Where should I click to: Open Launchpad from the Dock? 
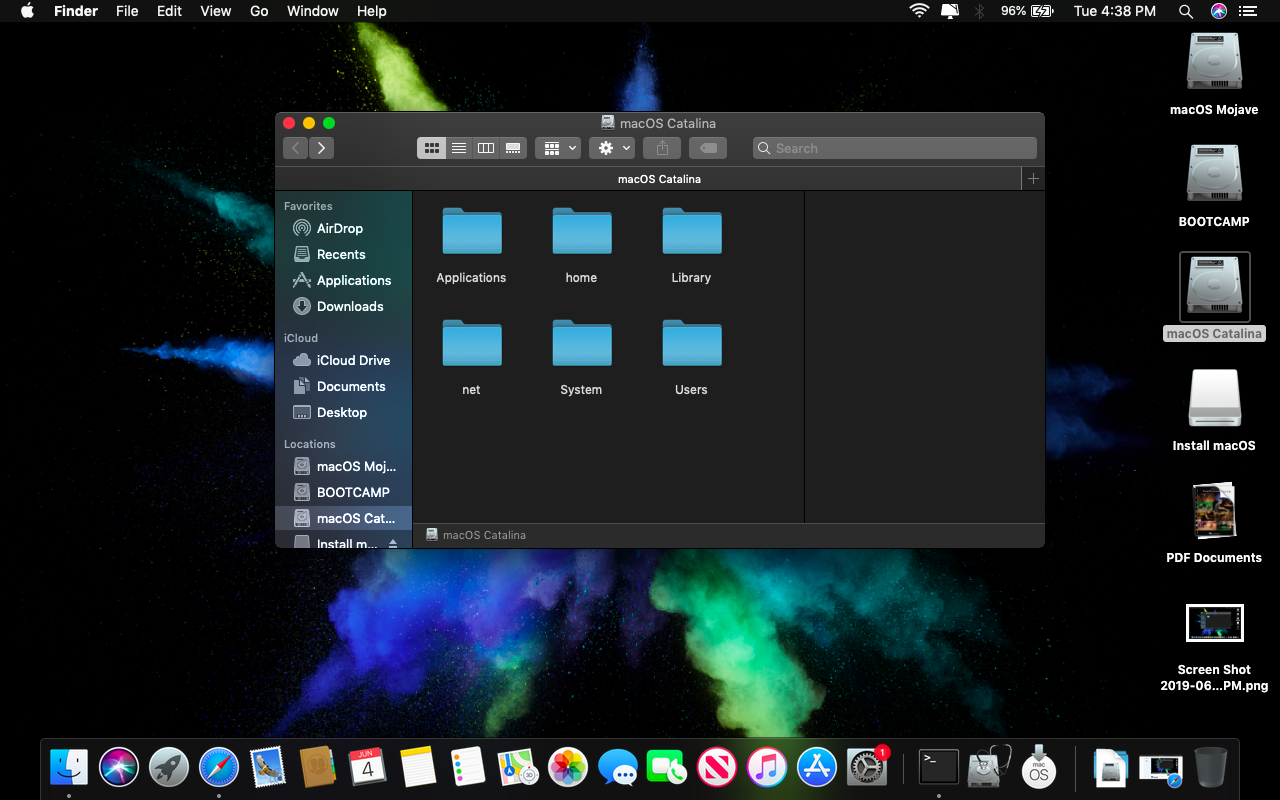[169, 767]
